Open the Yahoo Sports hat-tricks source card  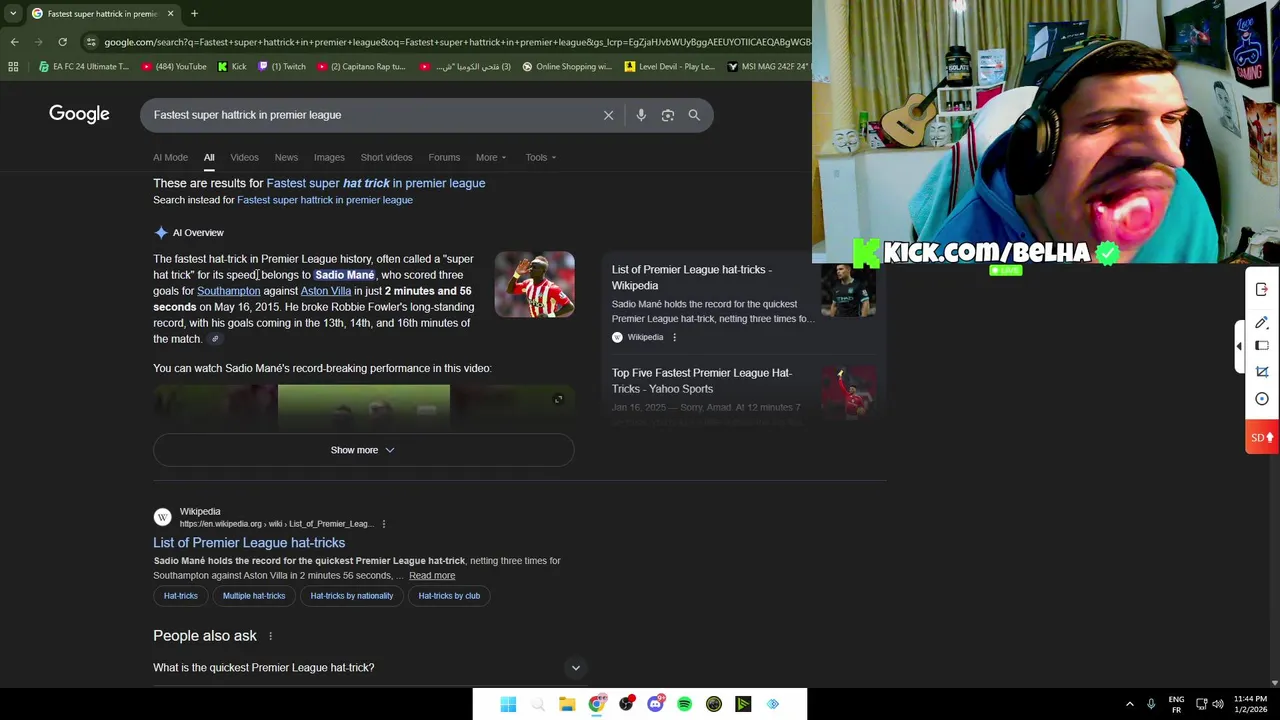744,395
